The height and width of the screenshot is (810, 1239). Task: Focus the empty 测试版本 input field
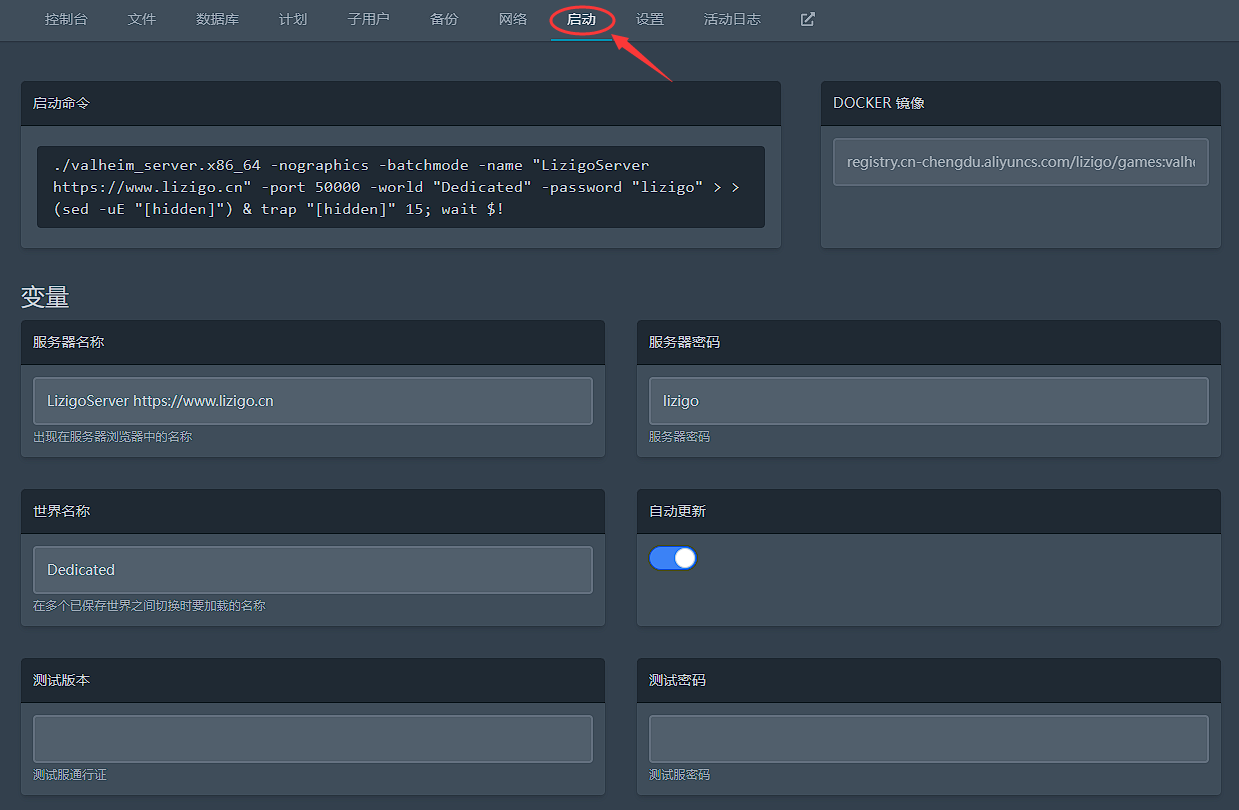pyautogui.click(x=313, y=739)
